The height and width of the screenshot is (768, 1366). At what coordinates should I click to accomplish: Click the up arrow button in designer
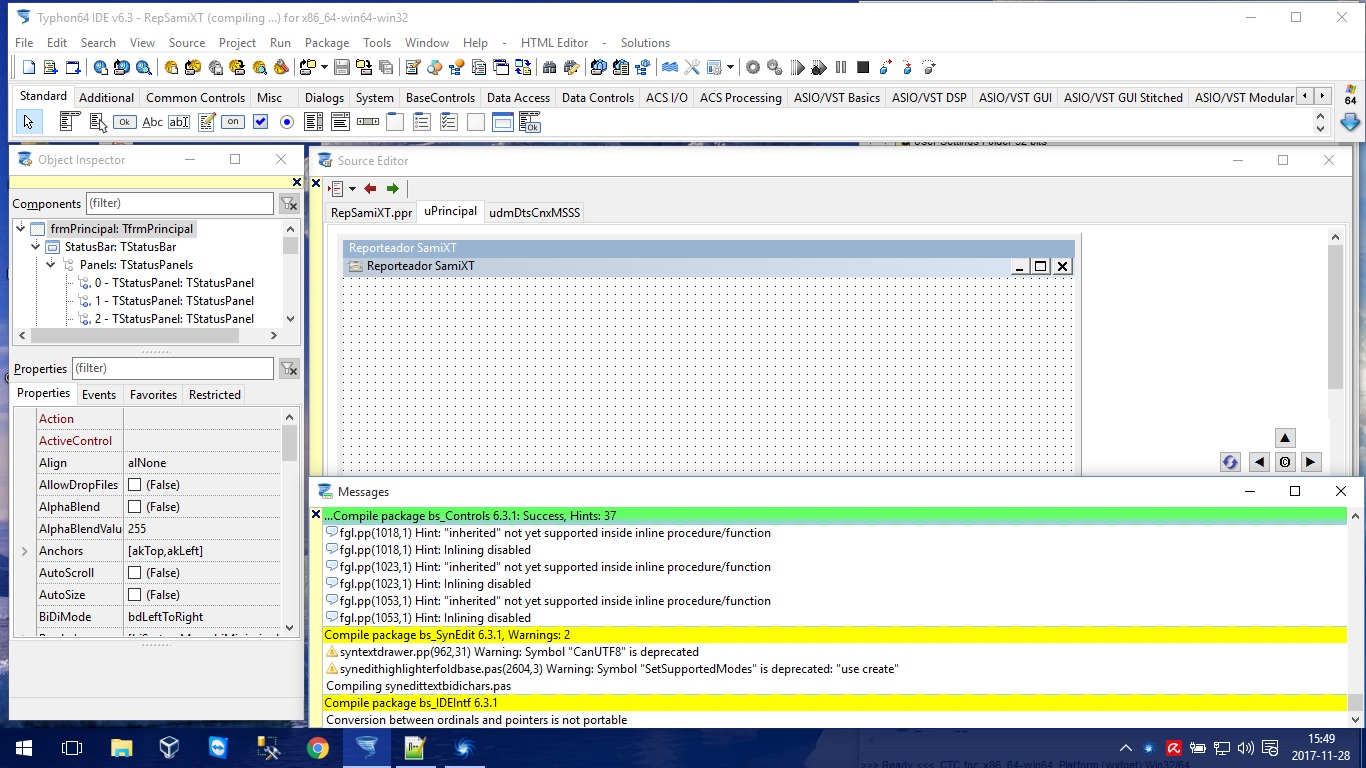pyautogui.click(x=1285, y=438)
